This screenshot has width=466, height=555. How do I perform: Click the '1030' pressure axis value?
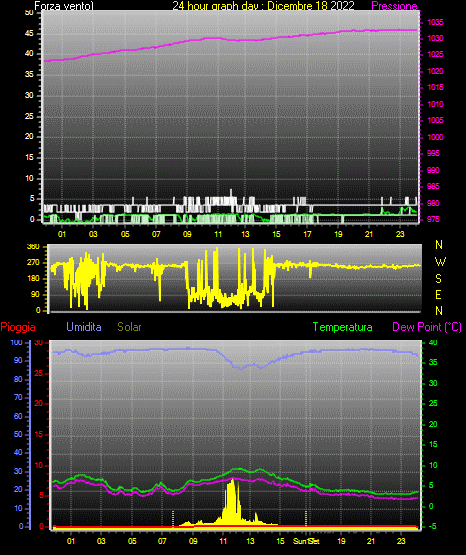(x=435, y=38)
